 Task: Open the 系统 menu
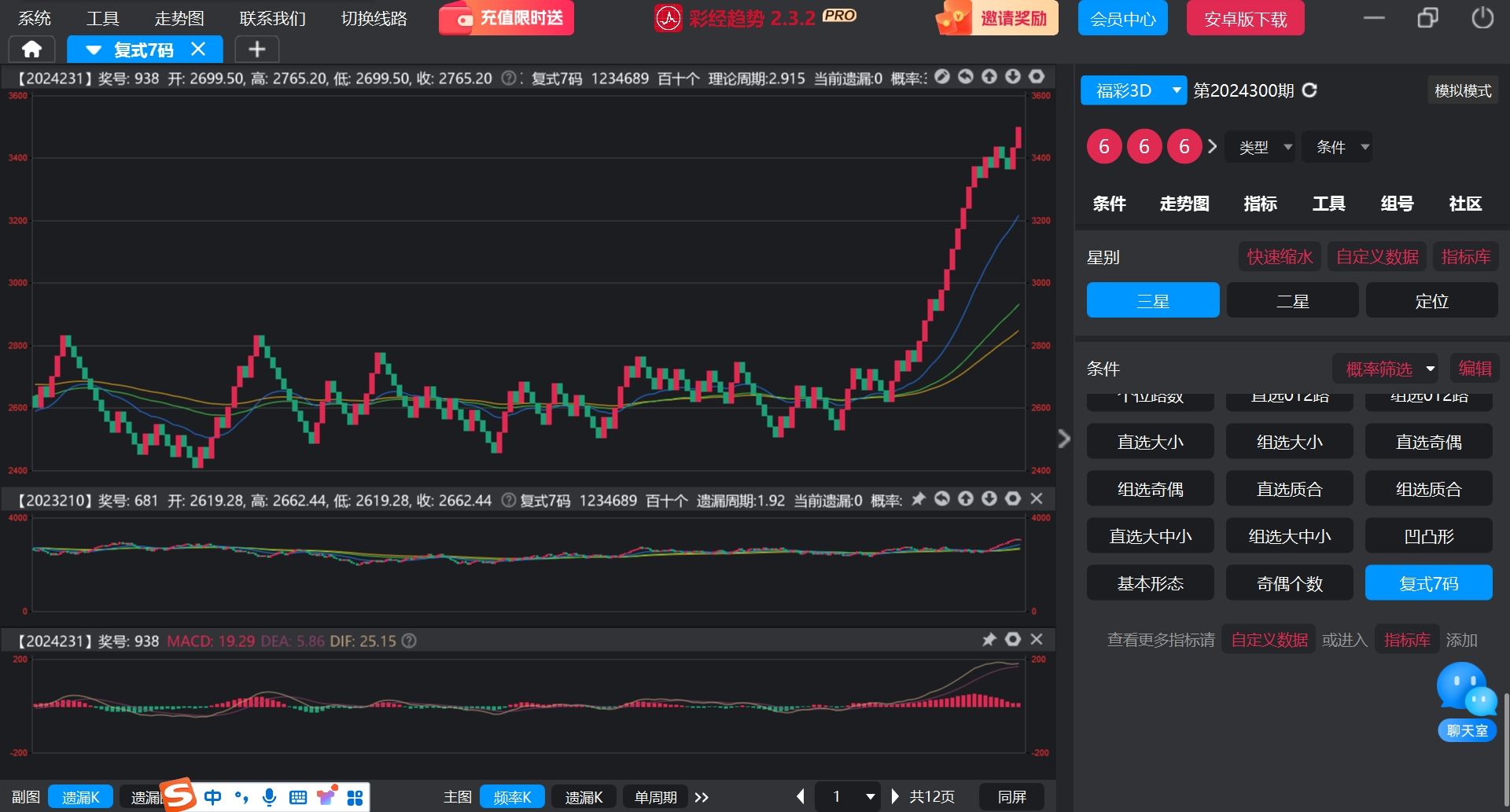(x=34, y=18)
